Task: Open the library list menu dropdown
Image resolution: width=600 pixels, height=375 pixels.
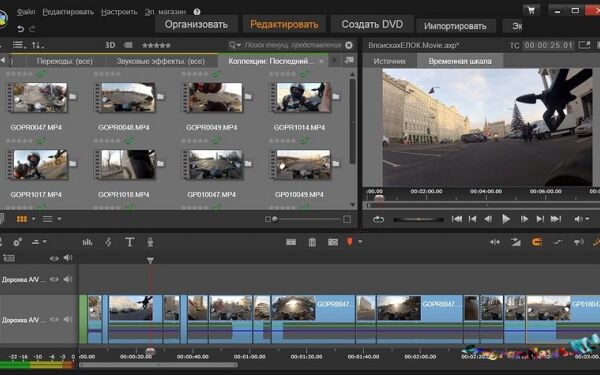Action: 19,45
